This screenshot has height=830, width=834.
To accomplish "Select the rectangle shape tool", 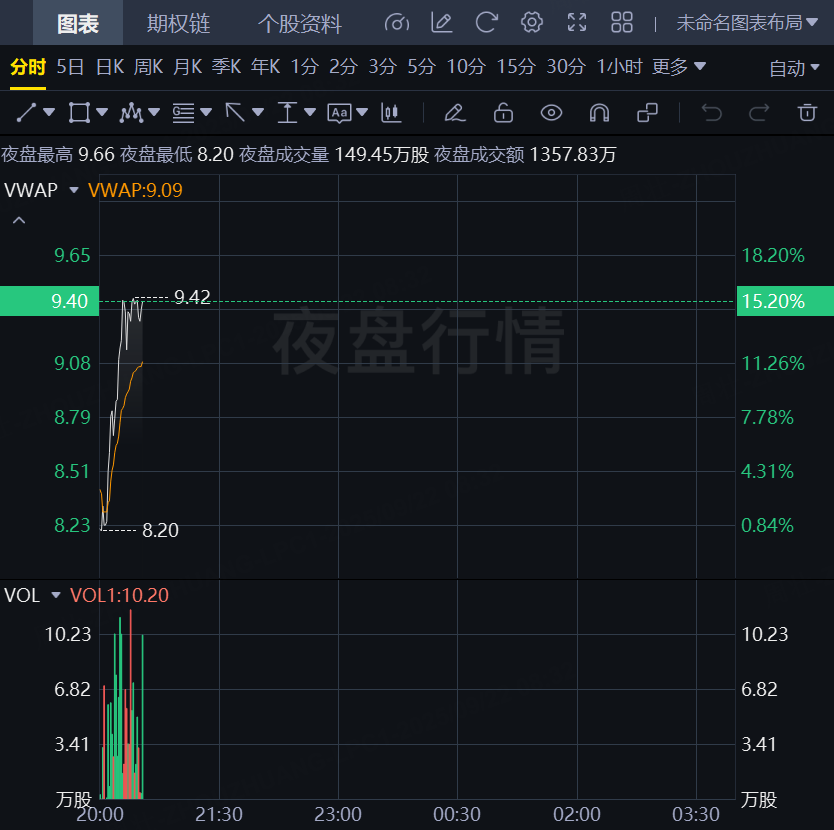I will point(79,112).
